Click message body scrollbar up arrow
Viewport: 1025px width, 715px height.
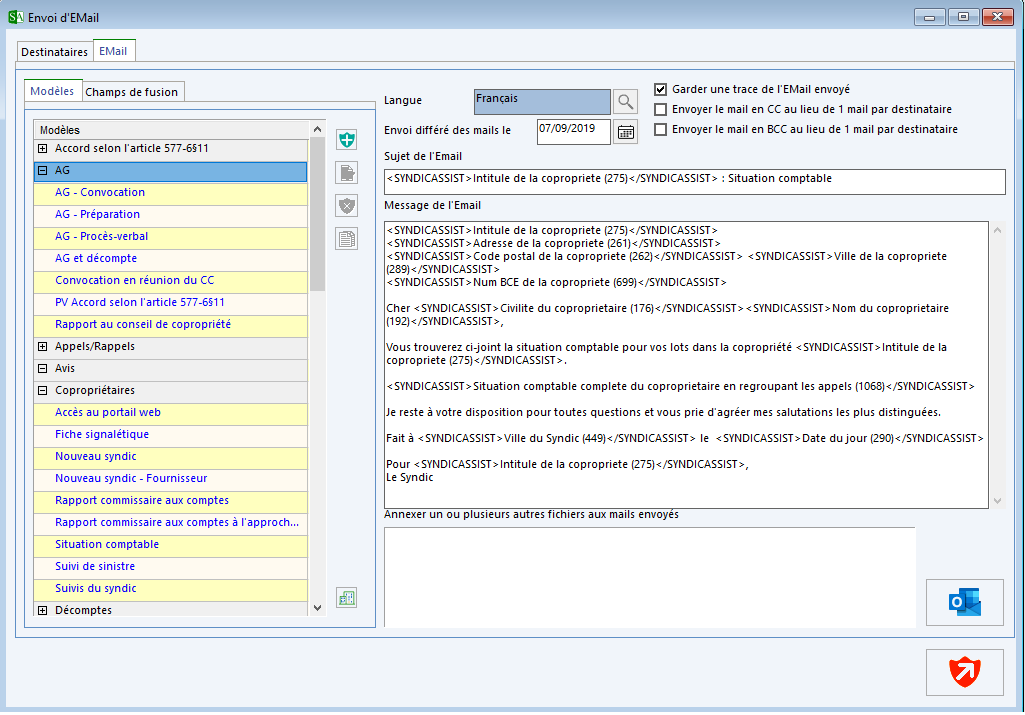998,229
